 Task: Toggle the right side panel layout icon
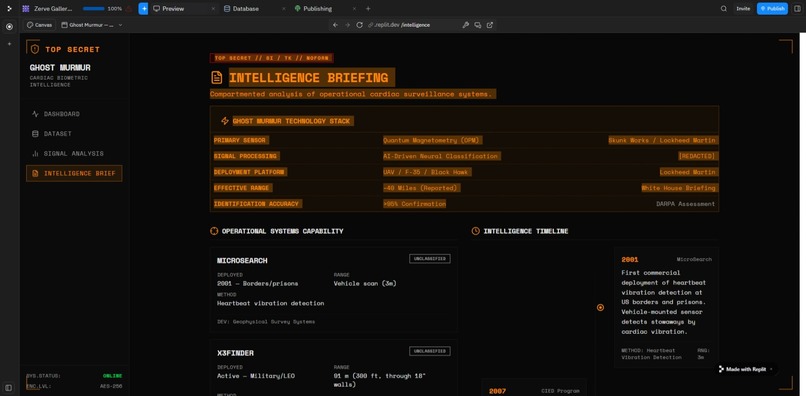click(797, 9)
